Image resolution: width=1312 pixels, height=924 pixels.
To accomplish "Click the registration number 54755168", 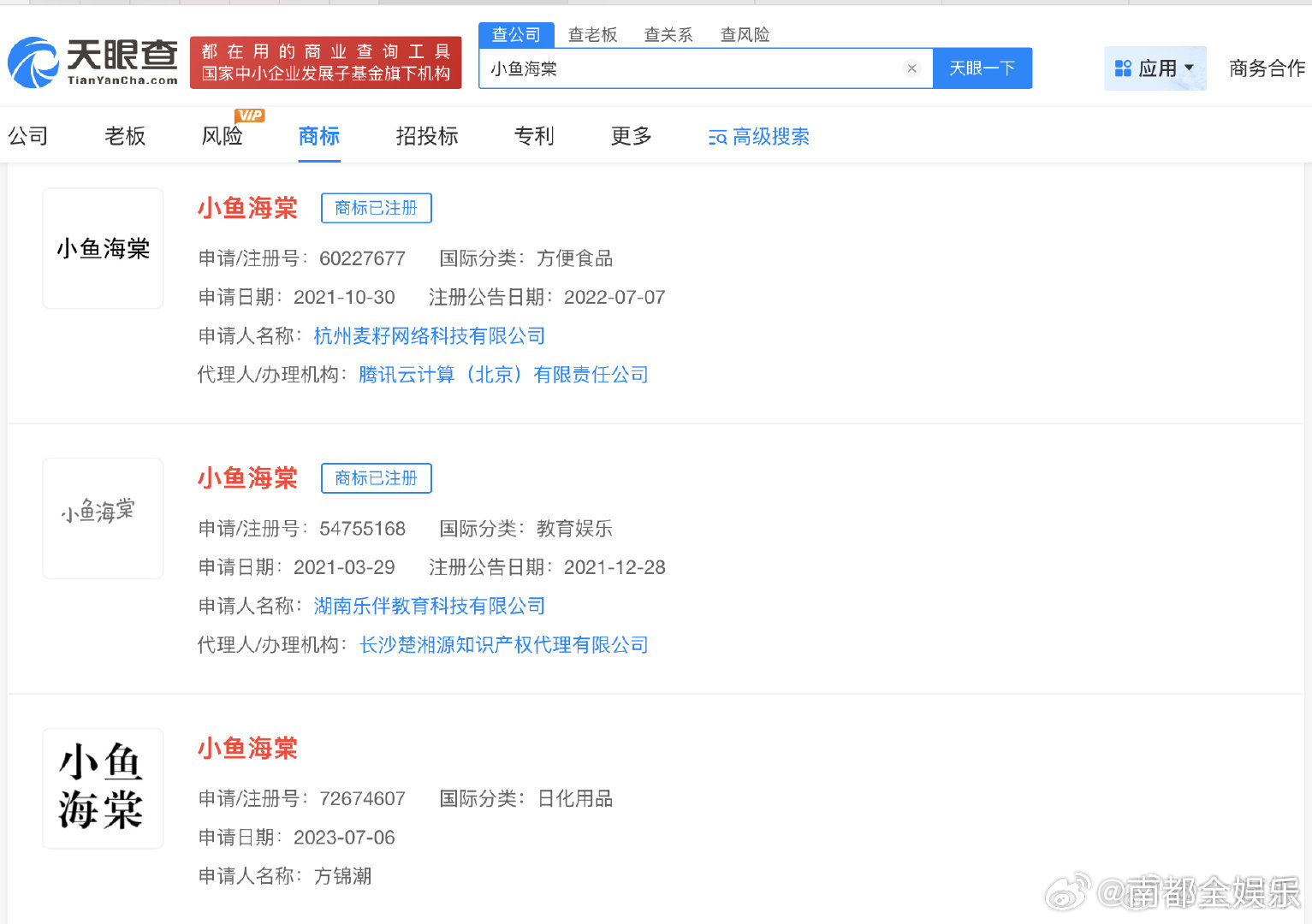I will [x=362, y=529].
